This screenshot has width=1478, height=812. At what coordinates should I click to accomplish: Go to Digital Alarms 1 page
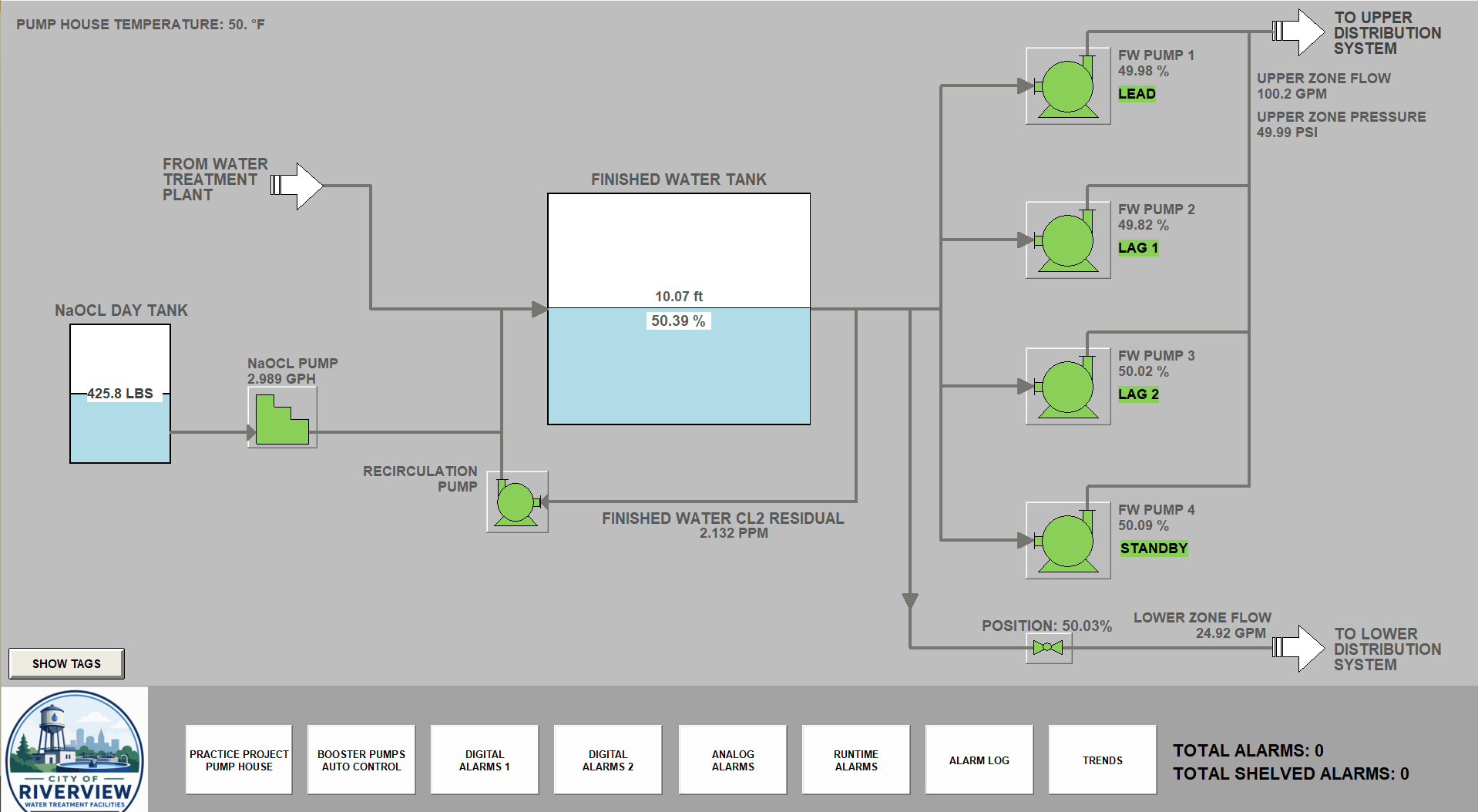[485, 760]
